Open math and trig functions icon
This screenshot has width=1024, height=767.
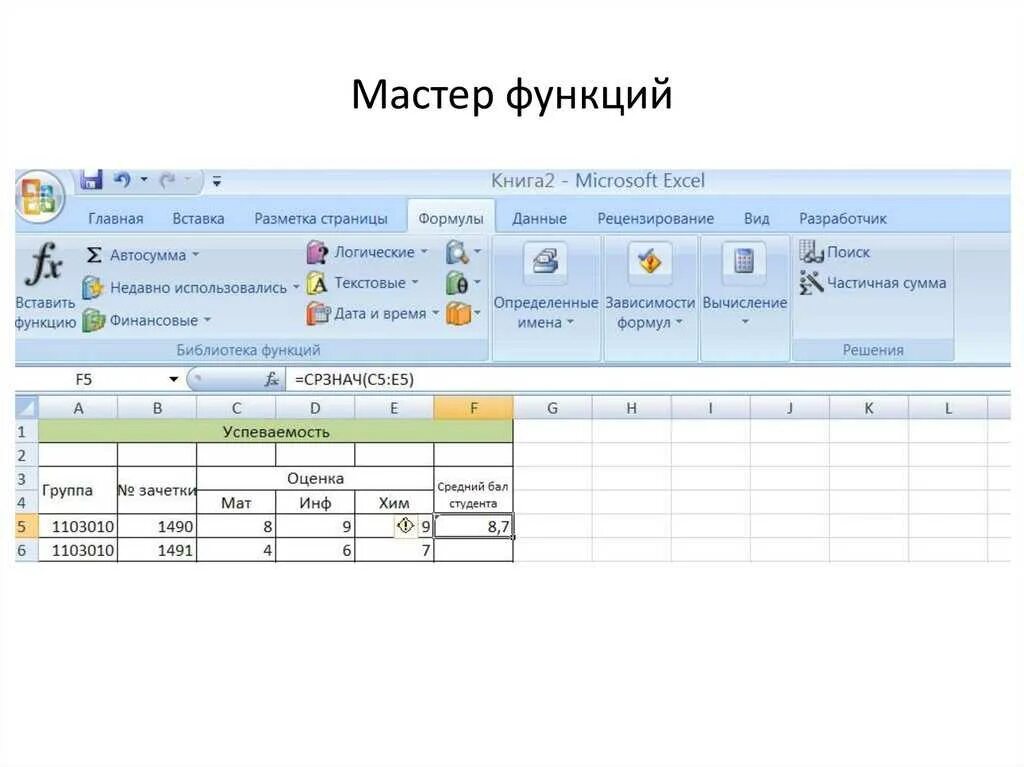tap(457, 284)
